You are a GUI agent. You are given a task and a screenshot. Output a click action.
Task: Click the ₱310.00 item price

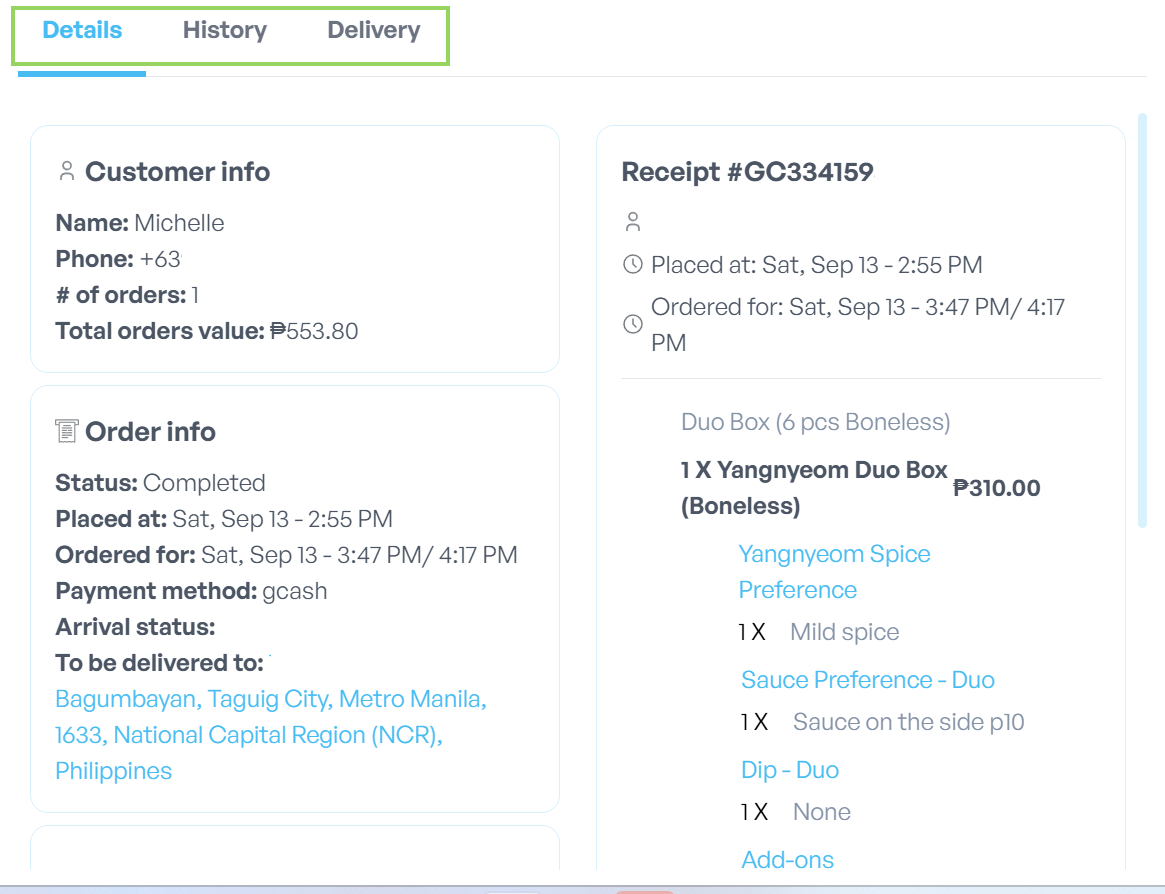[x=996, y=488]
